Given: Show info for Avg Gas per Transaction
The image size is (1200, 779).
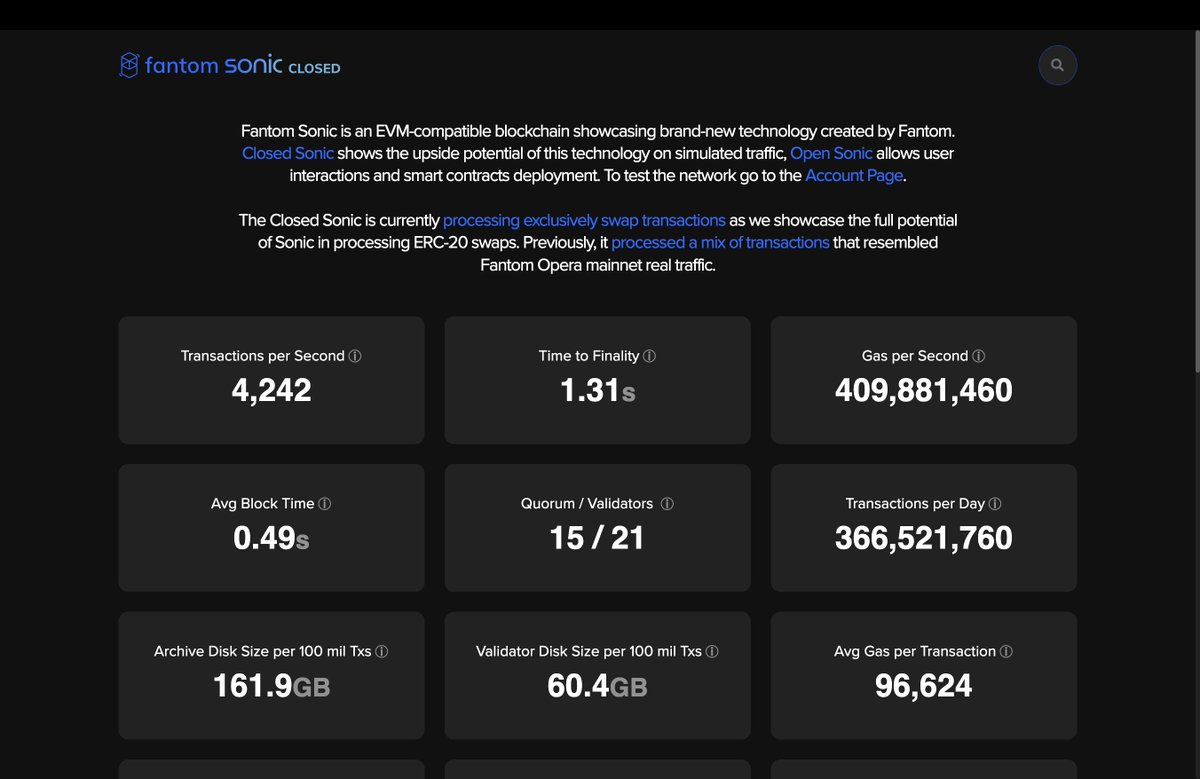Looking at the screenshot, I should pos(1006,652).
